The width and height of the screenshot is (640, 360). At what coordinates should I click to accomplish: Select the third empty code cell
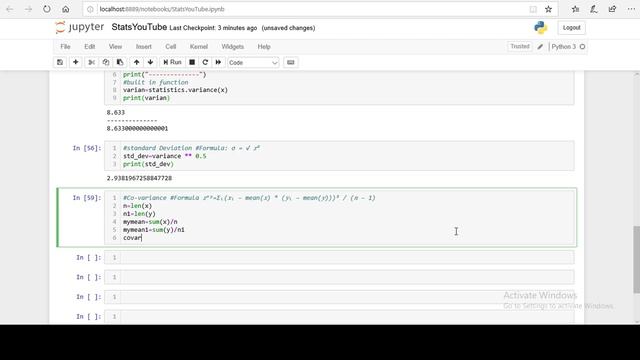340,297
